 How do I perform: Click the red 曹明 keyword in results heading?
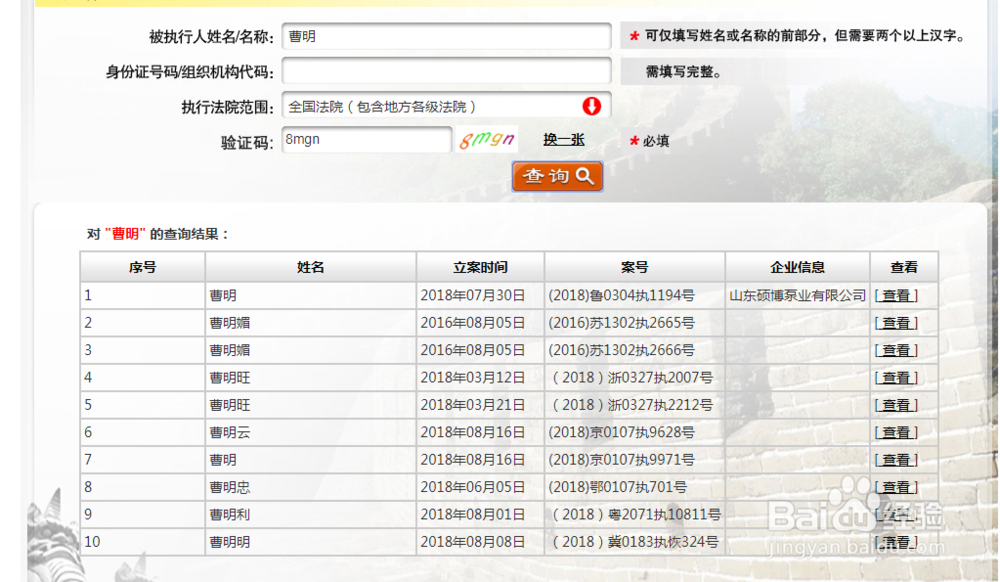[x=126, y=234]
